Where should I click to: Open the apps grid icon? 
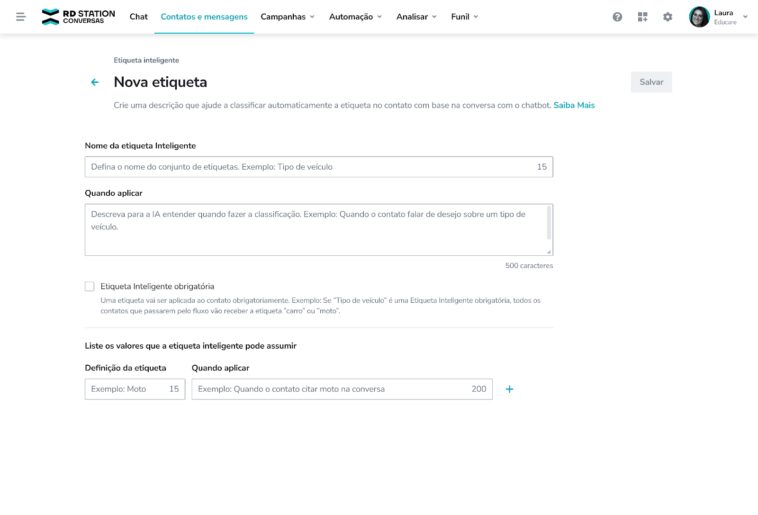(x=643, y=17)
